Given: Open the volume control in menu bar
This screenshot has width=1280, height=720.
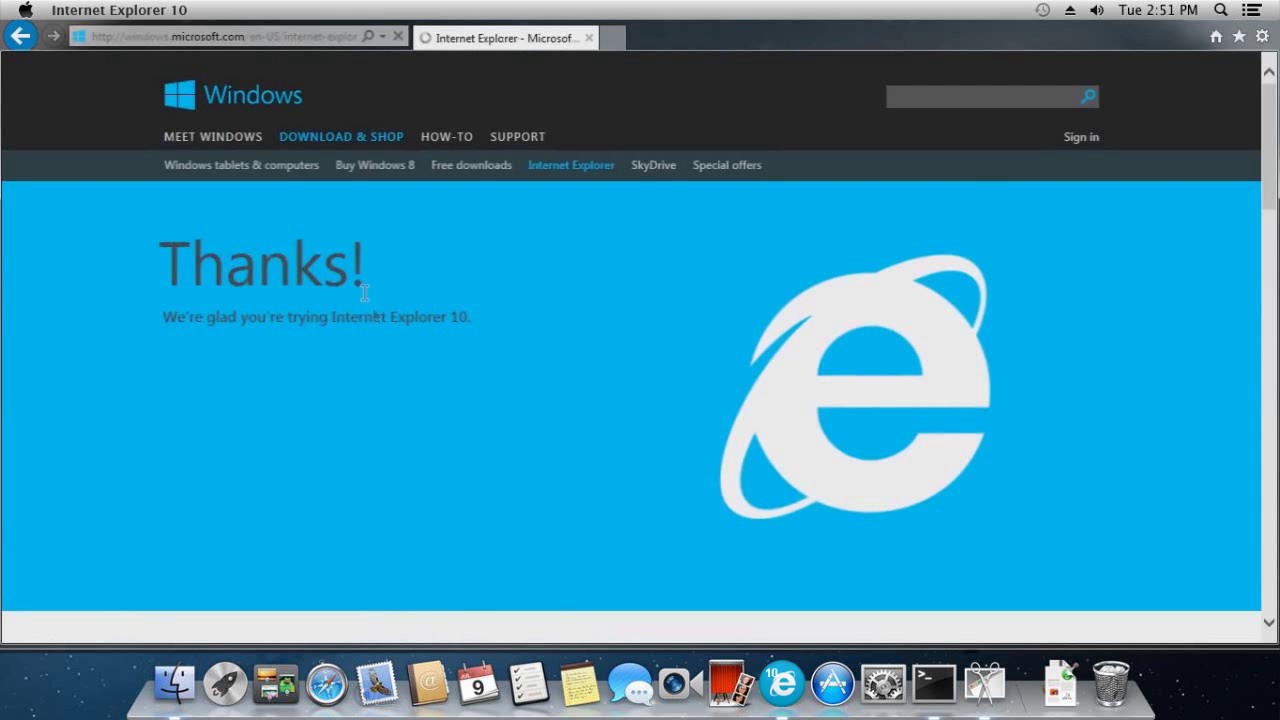Looking at the screenshot, I should click(1097, 10).
